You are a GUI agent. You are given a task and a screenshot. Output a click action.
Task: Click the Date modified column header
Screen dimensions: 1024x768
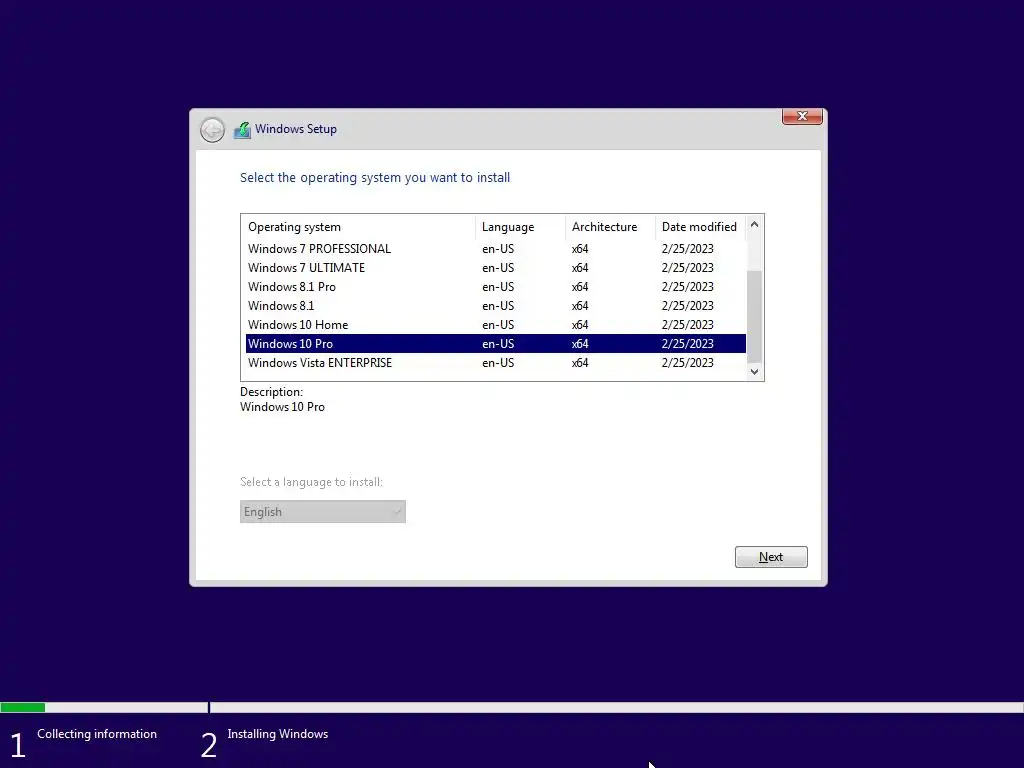(700, 227)
